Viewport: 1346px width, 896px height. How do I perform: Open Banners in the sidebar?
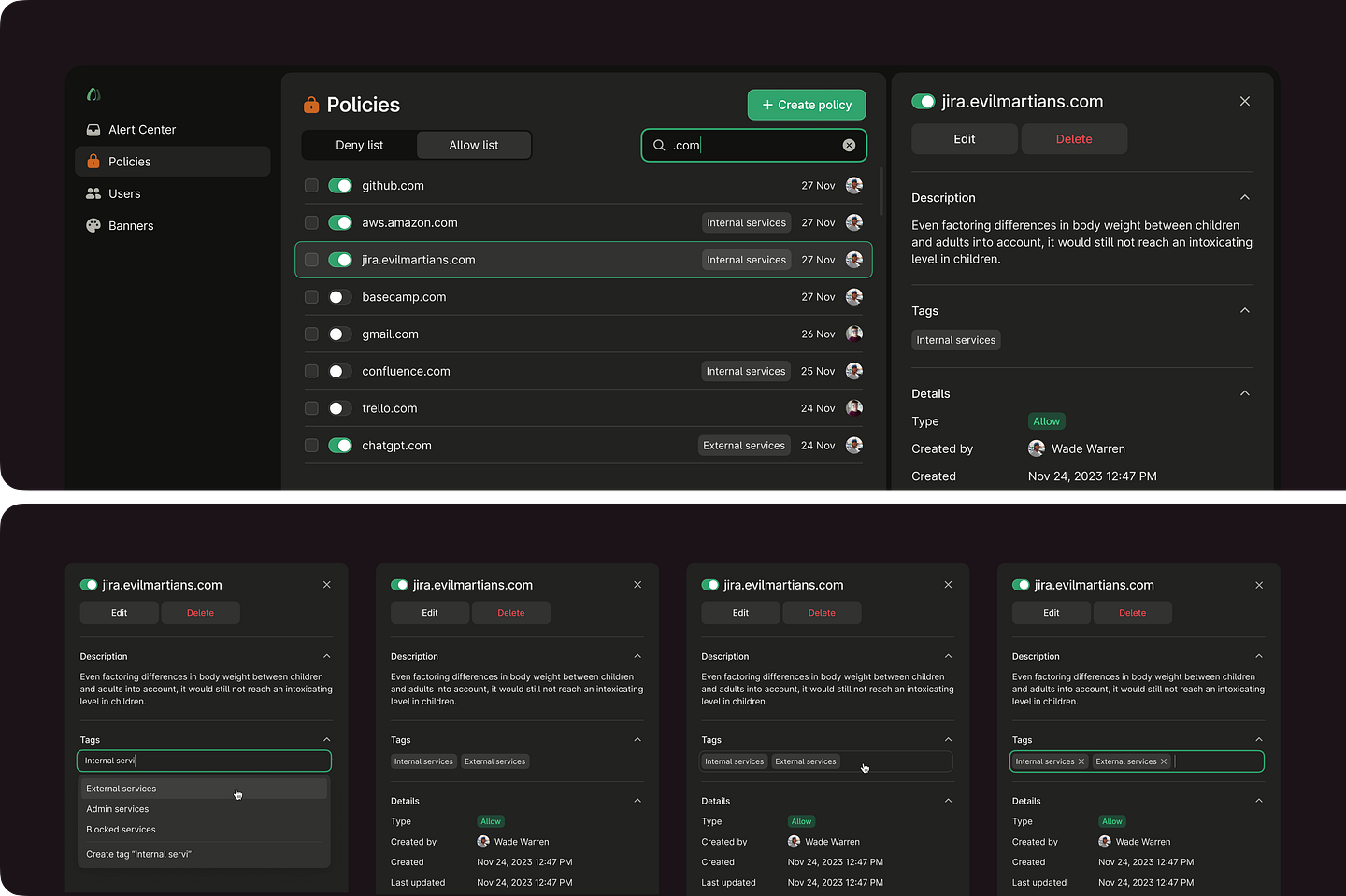click(x=172, y=225)
